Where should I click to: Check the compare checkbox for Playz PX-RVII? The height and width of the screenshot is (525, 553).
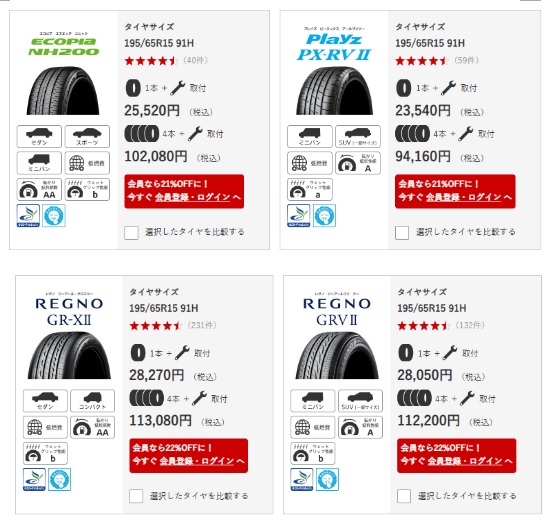click(x=402, y=233)
